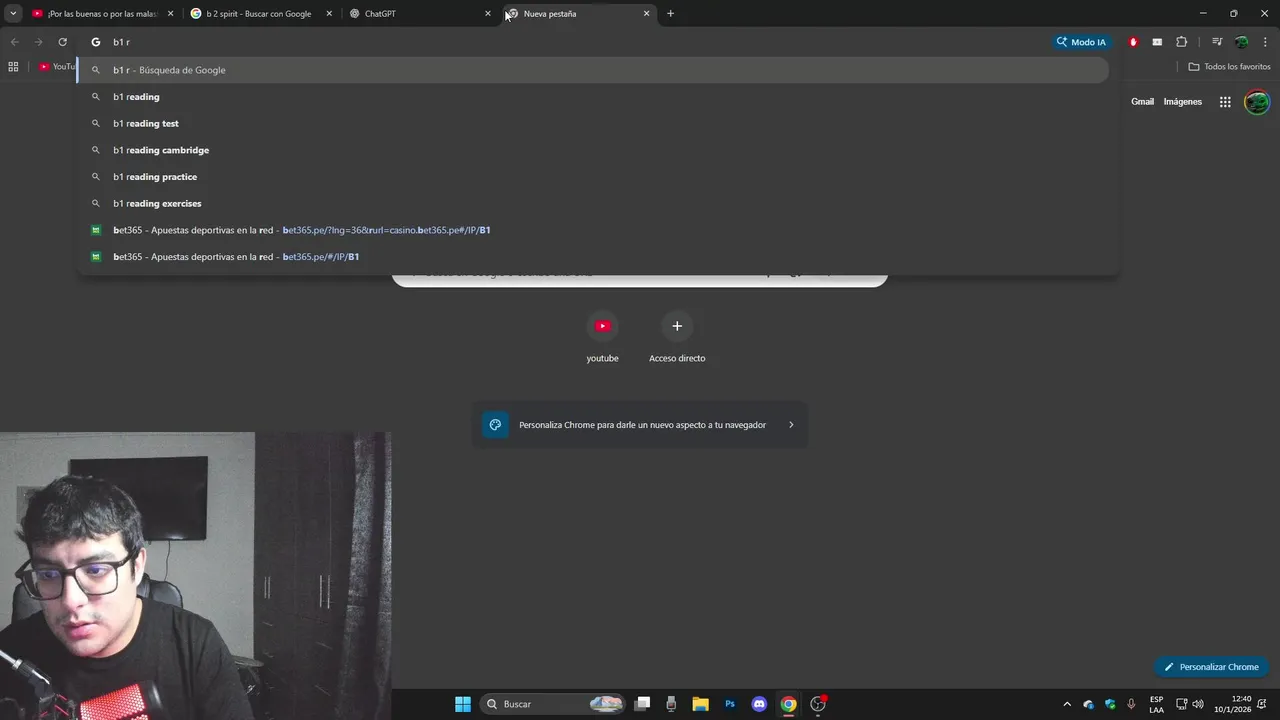Screen dimensions: 1280x720
Task: Open Google Chrome taskbar icon
Action: (x=788, y=704)
